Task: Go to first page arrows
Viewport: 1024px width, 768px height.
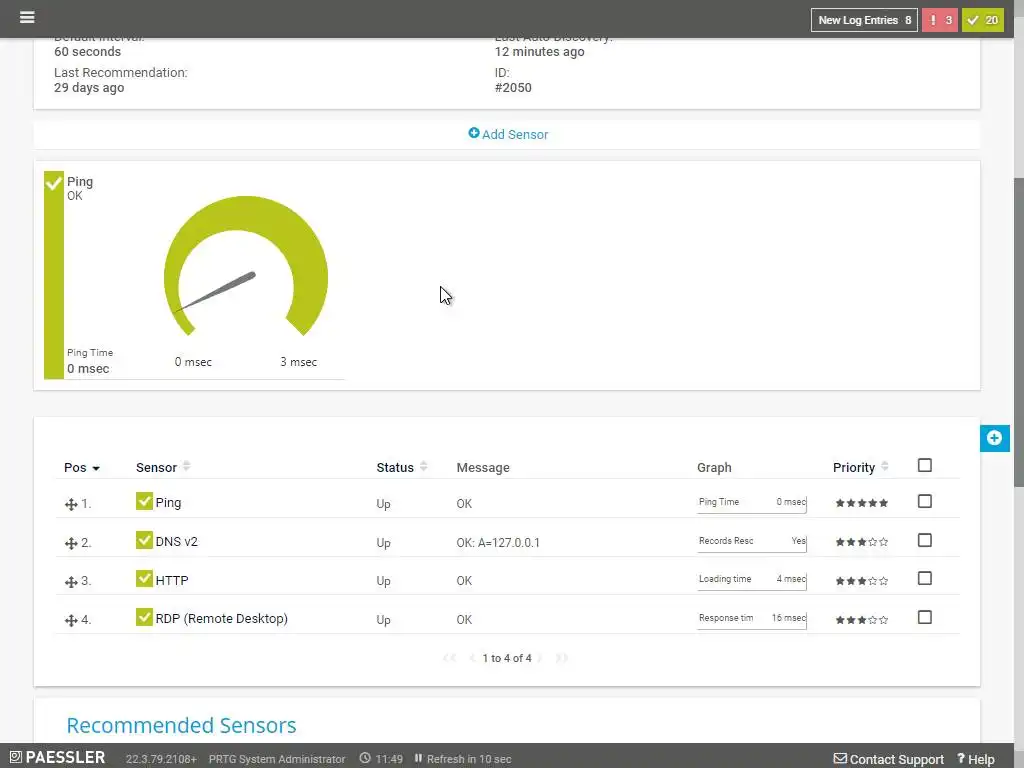Action: [449, 658]
